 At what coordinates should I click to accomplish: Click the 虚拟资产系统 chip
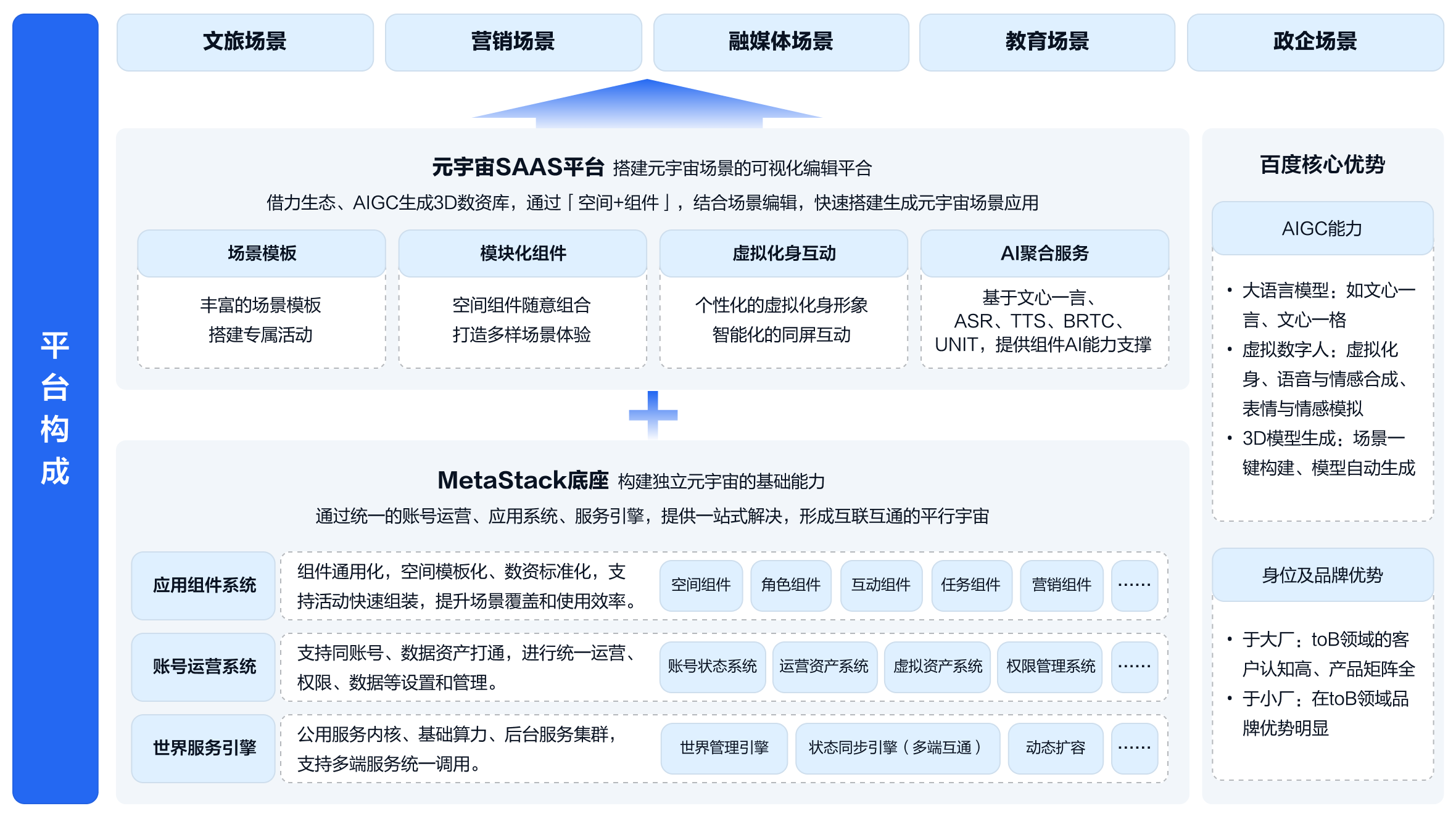pyautogui.click(x=938, y=667)
